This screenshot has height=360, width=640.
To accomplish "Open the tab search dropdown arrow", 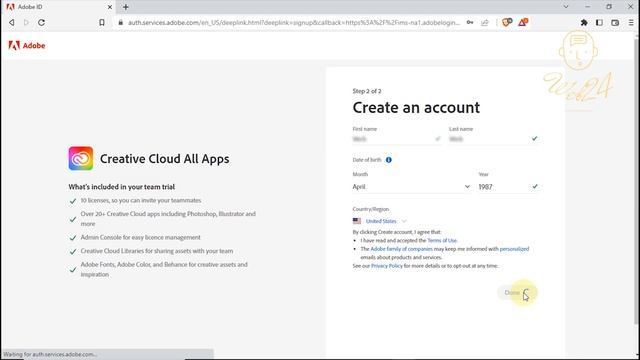I will tap(566, 7).
